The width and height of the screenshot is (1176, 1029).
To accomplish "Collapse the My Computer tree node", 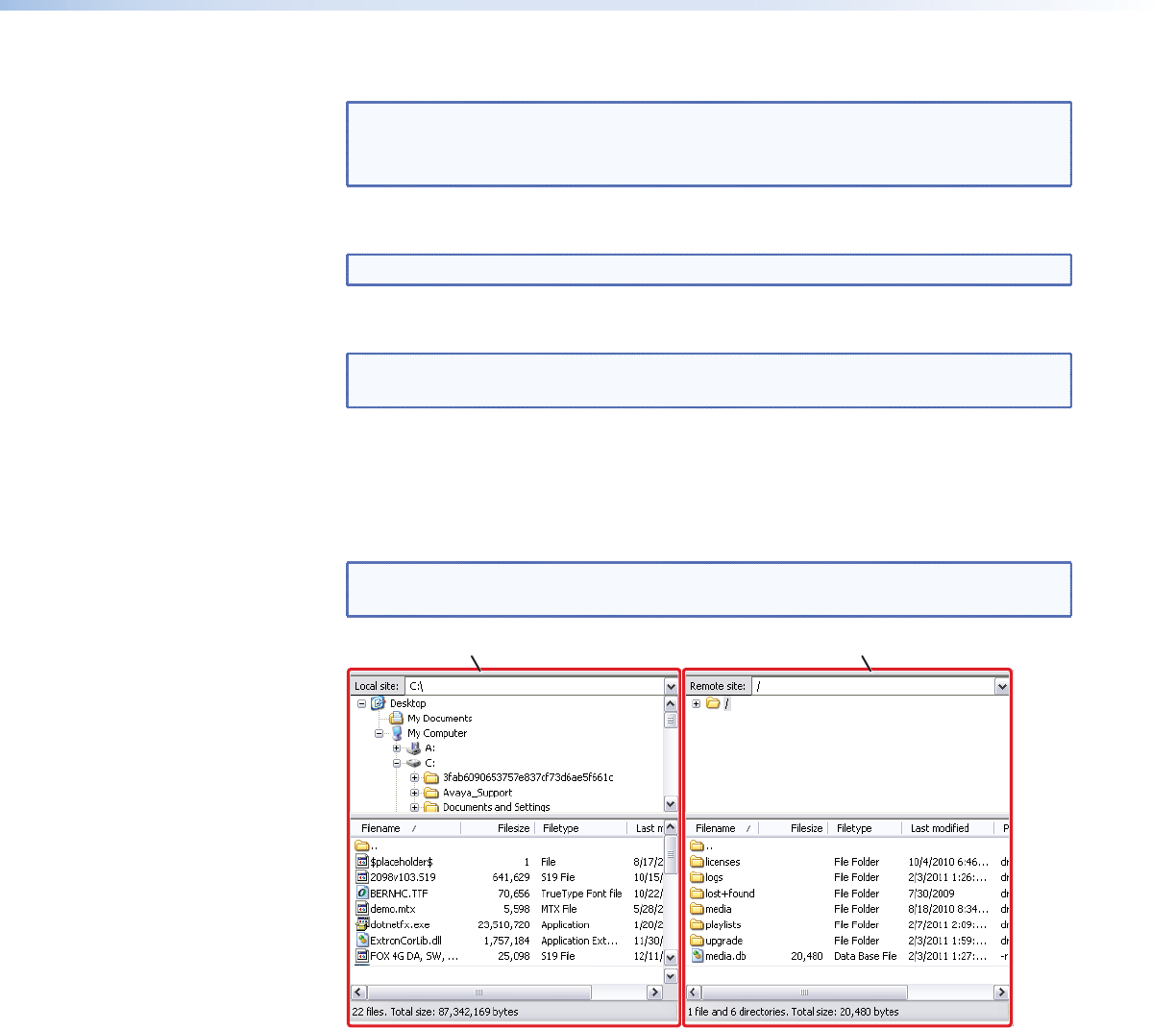I will tap(379, 733).
